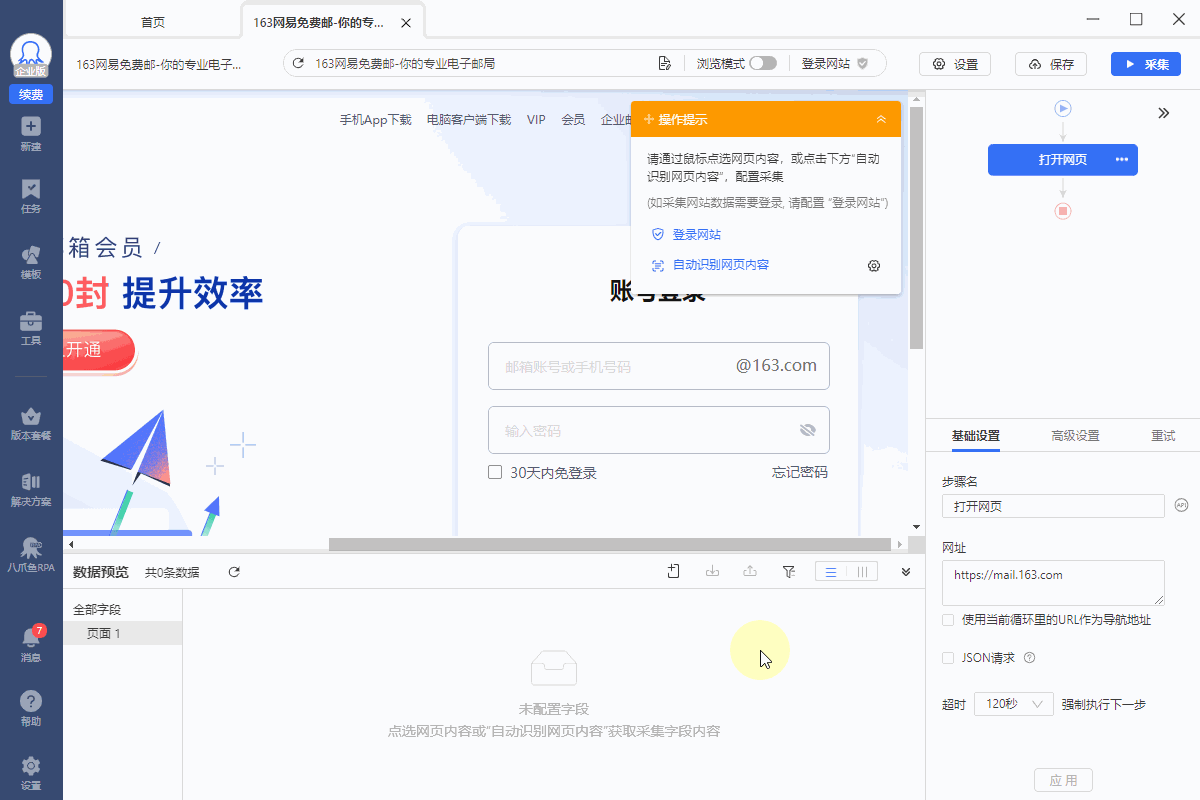Click the edit-page icon in address bar
This screenshot has width=1200, height=800.
(x=664, y=64)
